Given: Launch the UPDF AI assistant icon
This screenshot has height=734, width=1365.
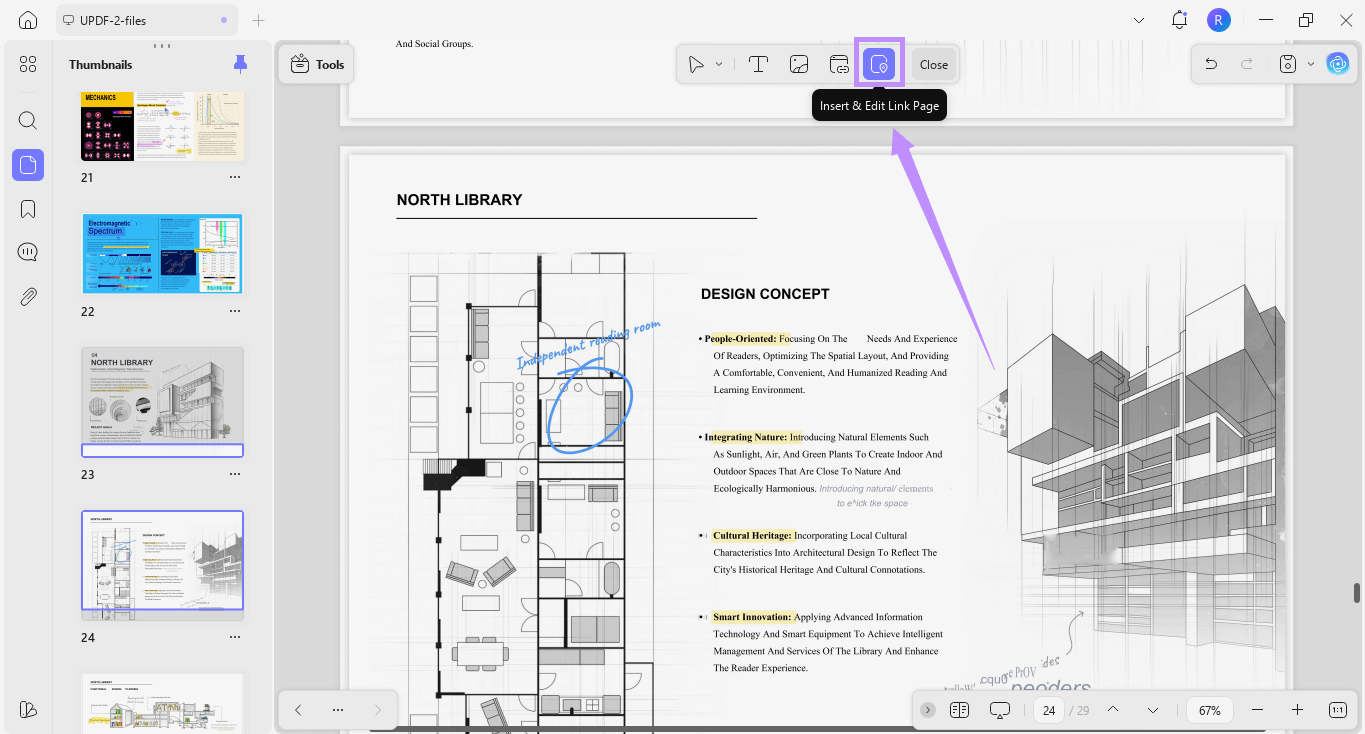Looking at the screenshot, I should pyautogui.click(x=1338, y=64).
